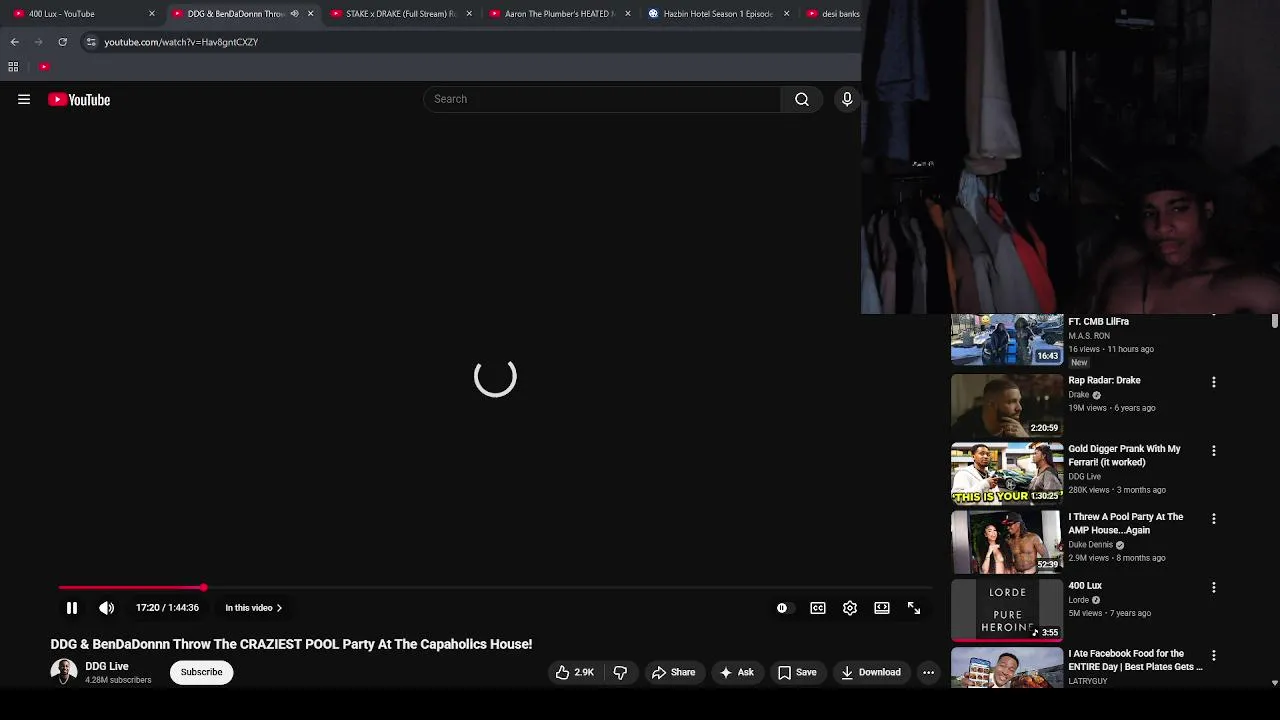Click the 17:20 / 1:44:36 time display
Image resolution: width=1280 pixels, height=720 pixels.
click(x=168, y=608)
